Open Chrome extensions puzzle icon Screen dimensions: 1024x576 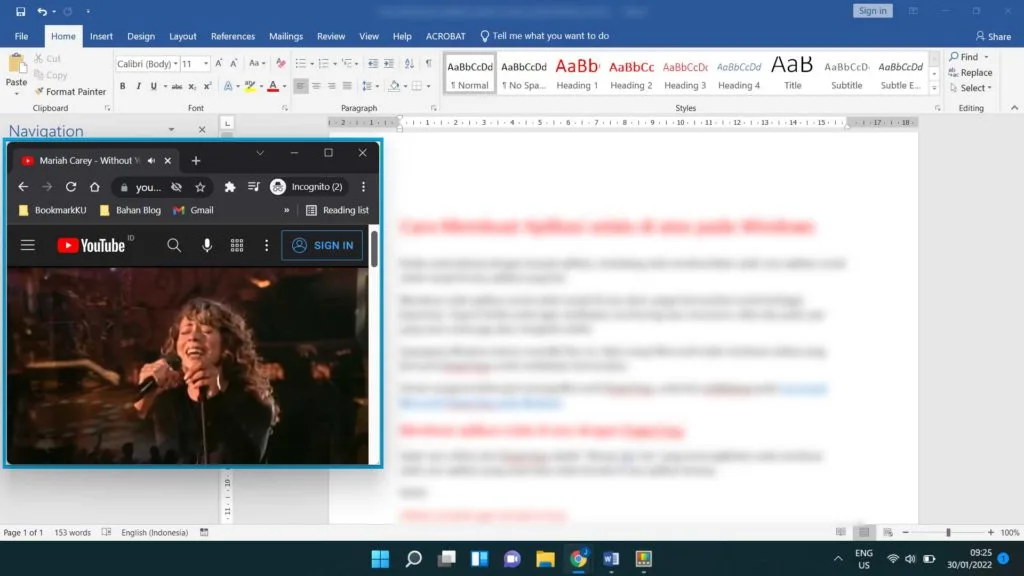230,187
